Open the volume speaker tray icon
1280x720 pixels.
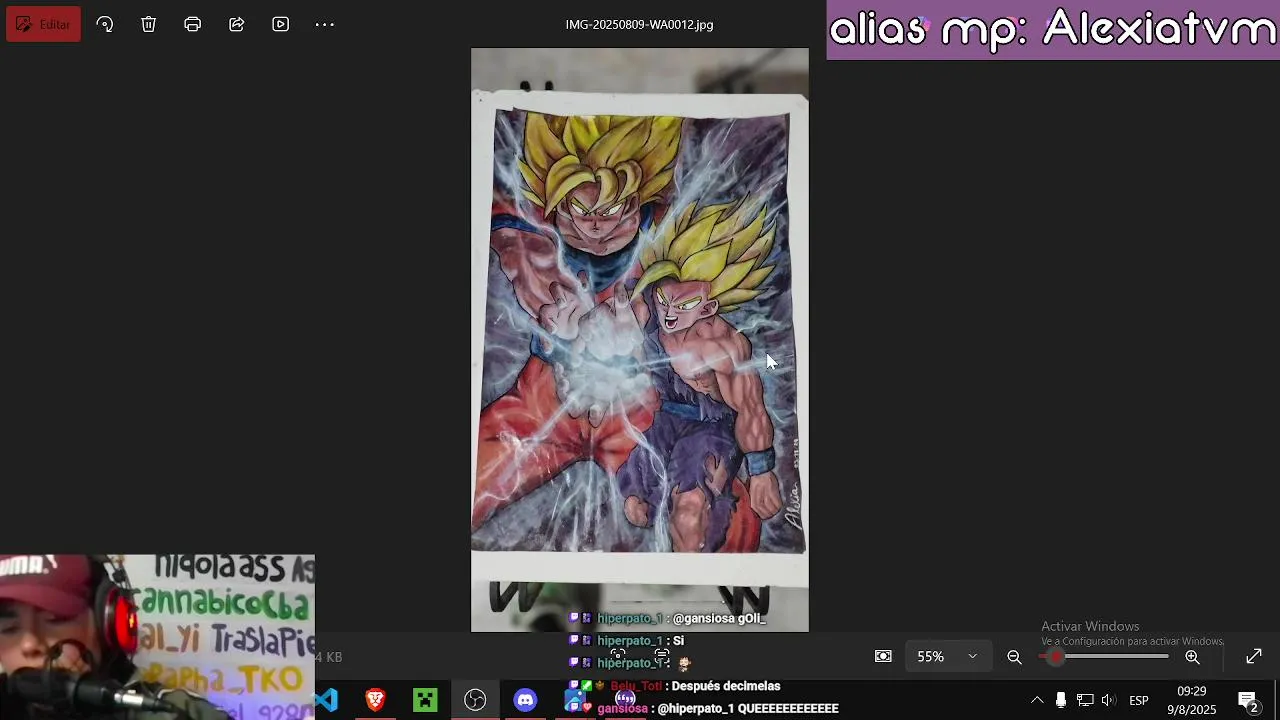pos(1108,700)
